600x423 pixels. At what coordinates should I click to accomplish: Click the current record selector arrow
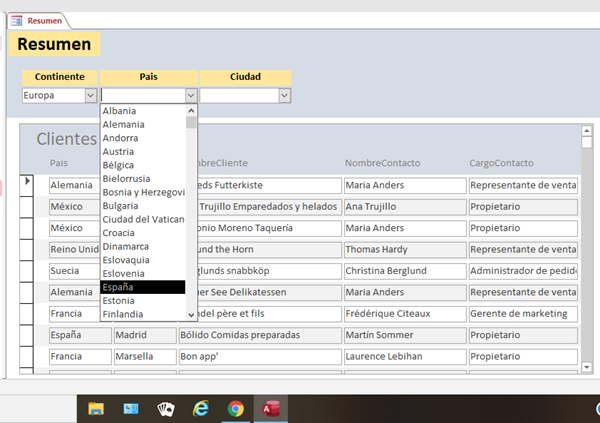(27, 182)
